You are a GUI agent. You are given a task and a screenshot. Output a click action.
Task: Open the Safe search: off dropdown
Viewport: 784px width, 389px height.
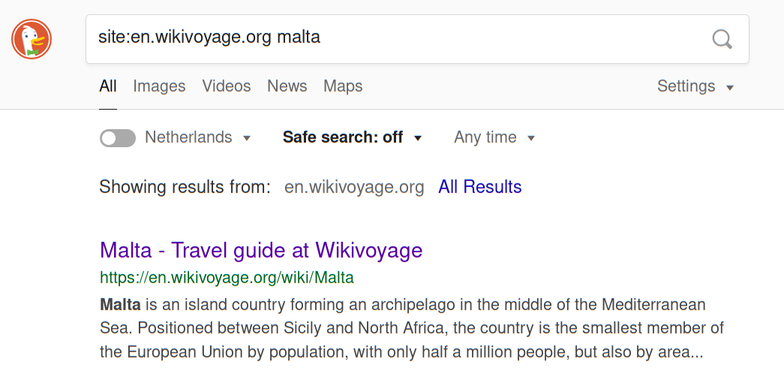352,138
